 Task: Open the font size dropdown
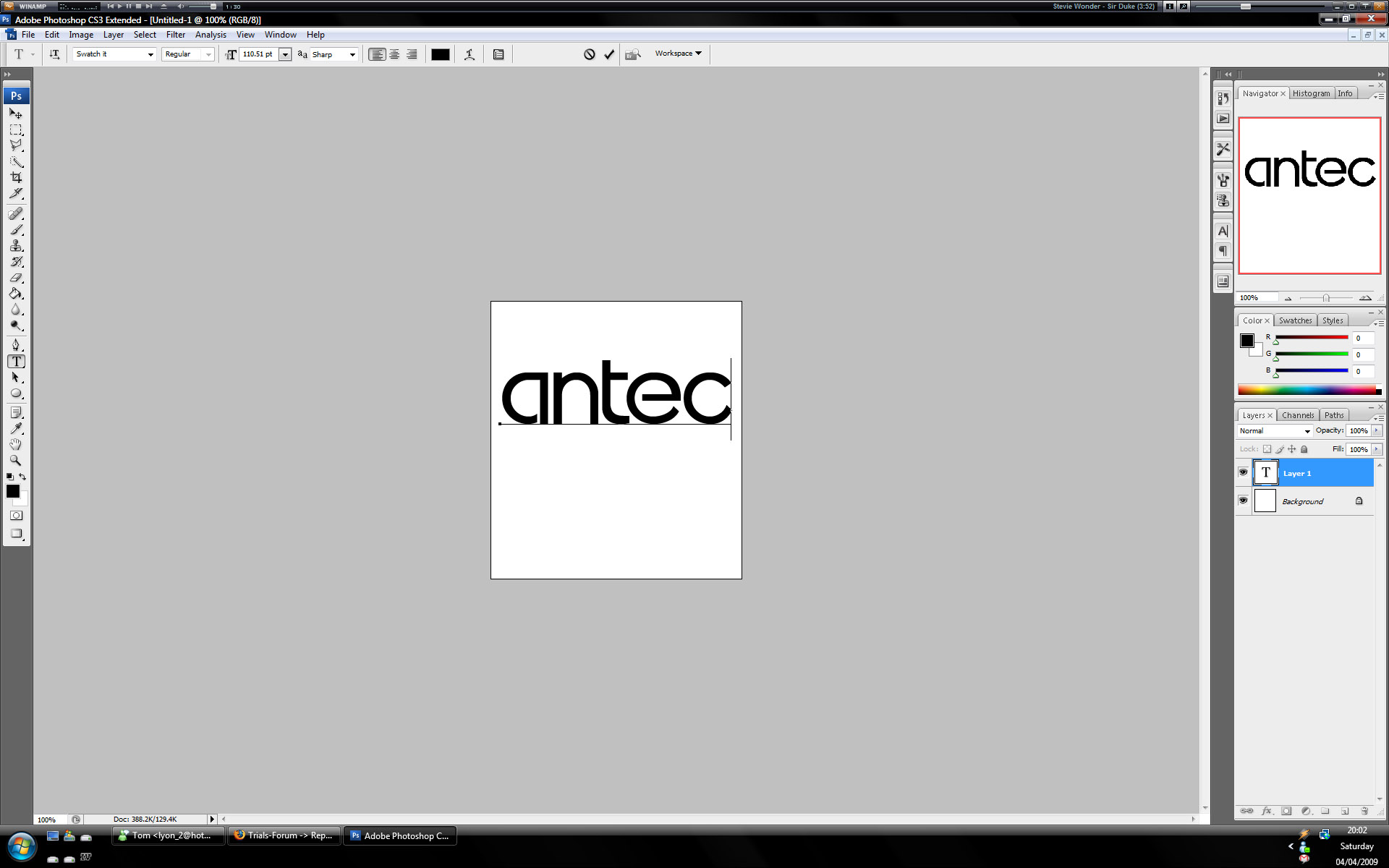pos(285,54)
